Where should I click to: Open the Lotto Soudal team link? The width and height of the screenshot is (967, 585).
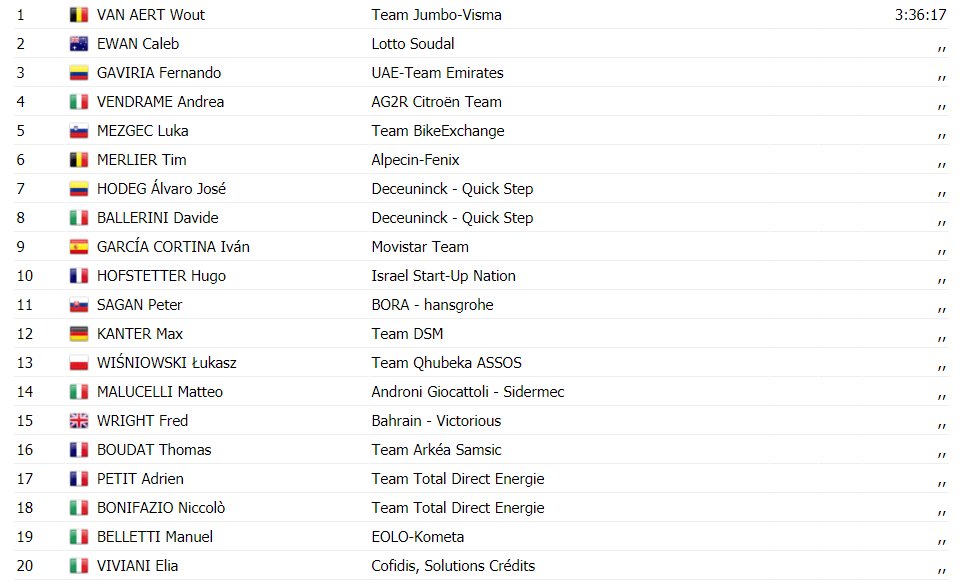tap(413, 44)
